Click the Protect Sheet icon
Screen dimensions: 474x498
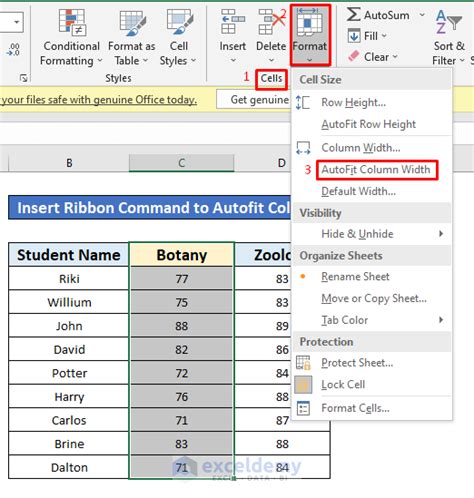point(303,363)
